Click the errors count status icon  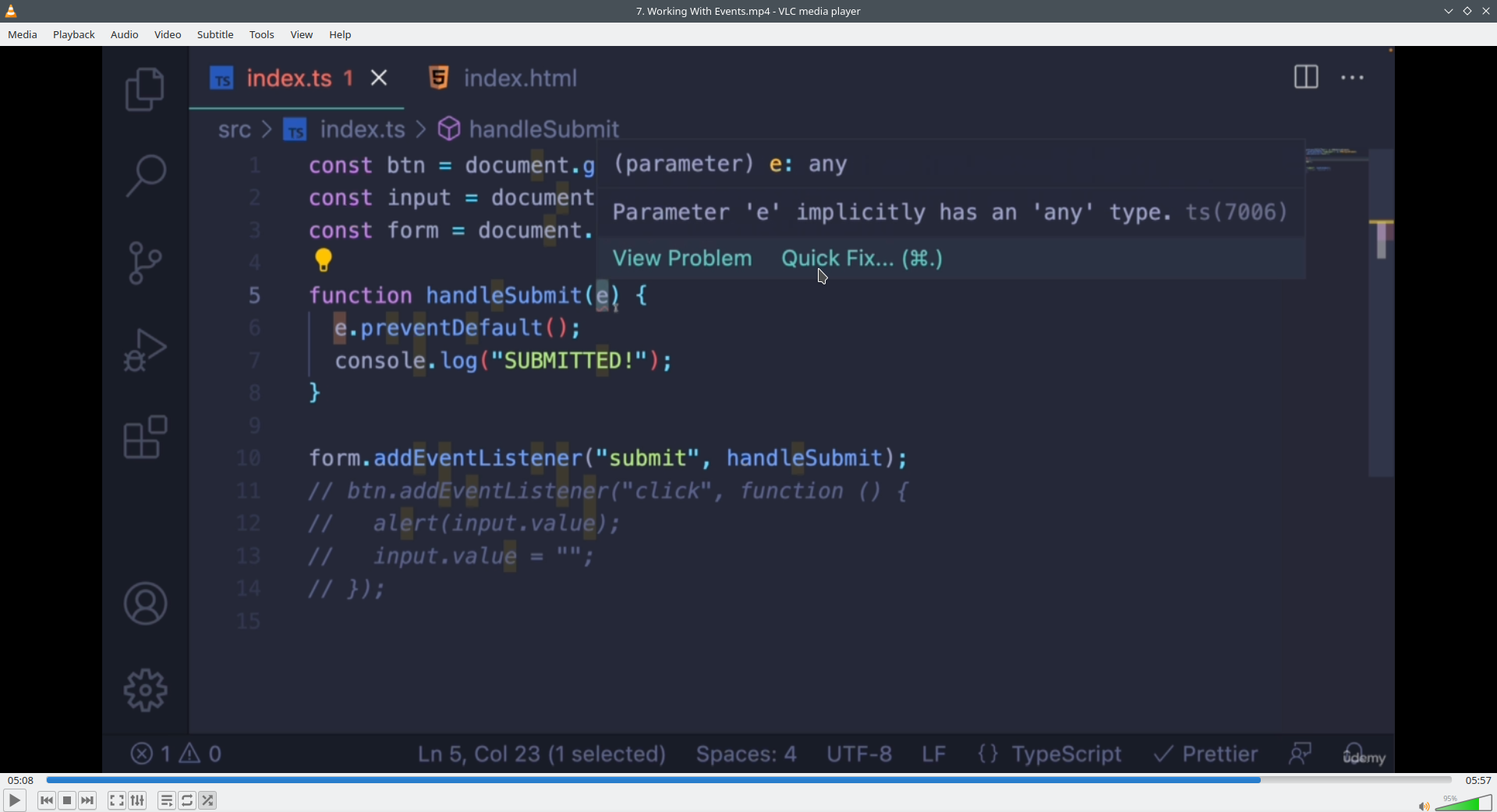(150, 754)
